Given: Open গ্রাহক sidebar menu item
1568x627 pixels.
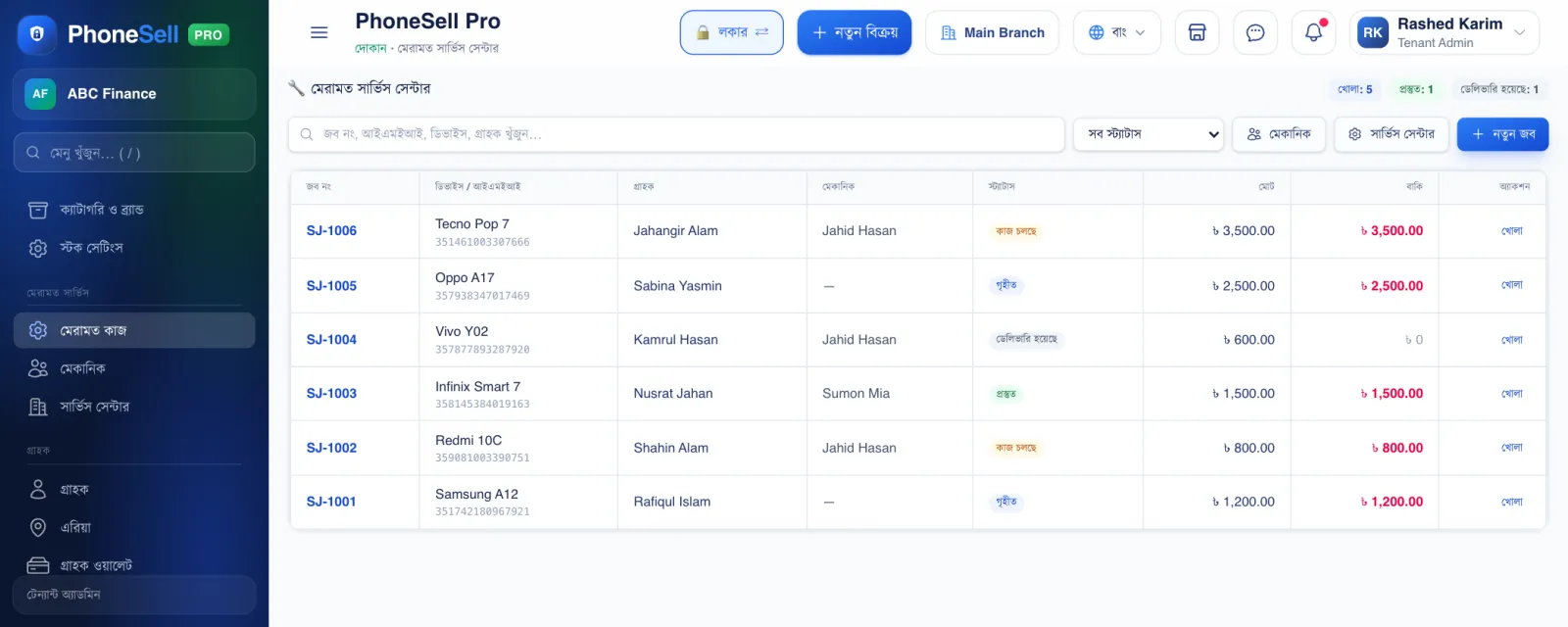Looking at the screenshot, I should [134, 489].
